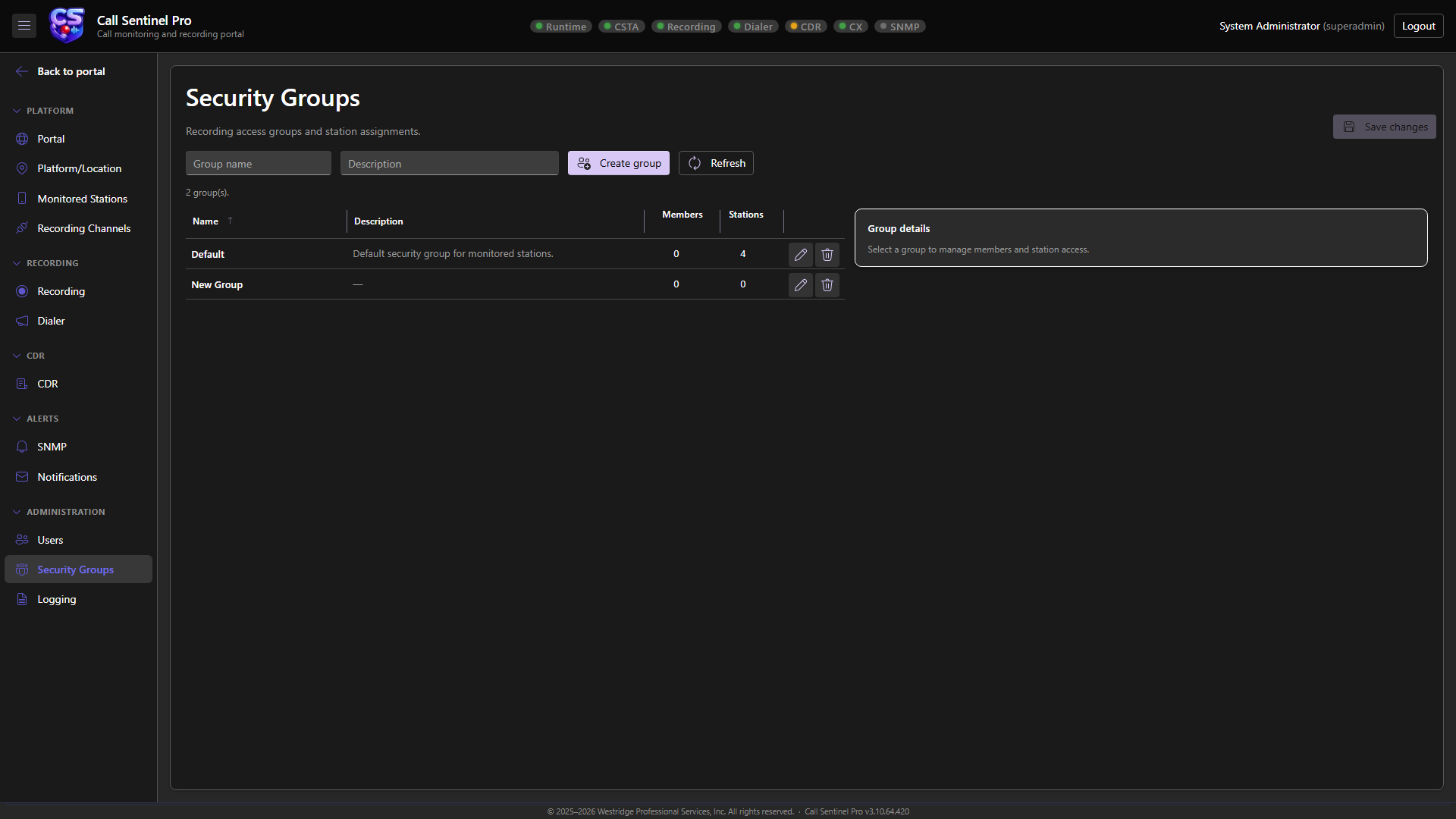Click the Dialer status pill in header

(753, 27)
